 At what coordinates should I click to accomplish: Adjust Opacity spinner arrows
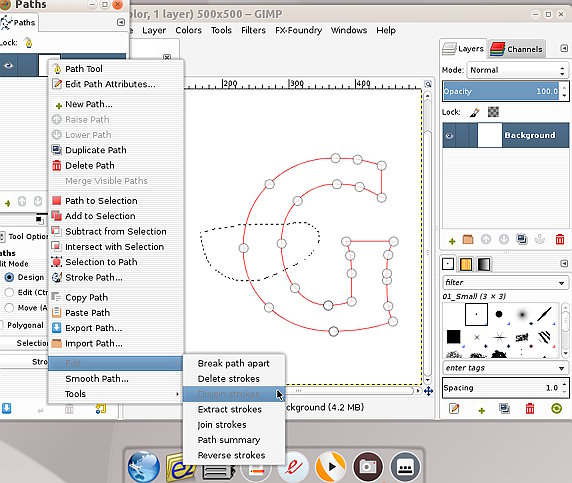coord(564,91)
